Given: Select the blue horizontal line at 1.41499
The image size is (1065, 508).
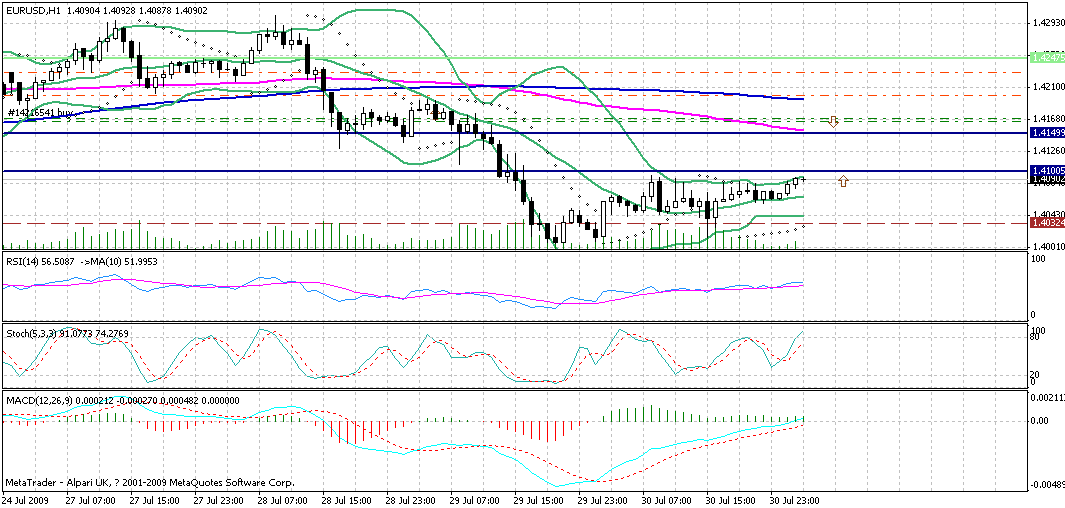Looking at the screenshot, I should (x=515, y=132).
